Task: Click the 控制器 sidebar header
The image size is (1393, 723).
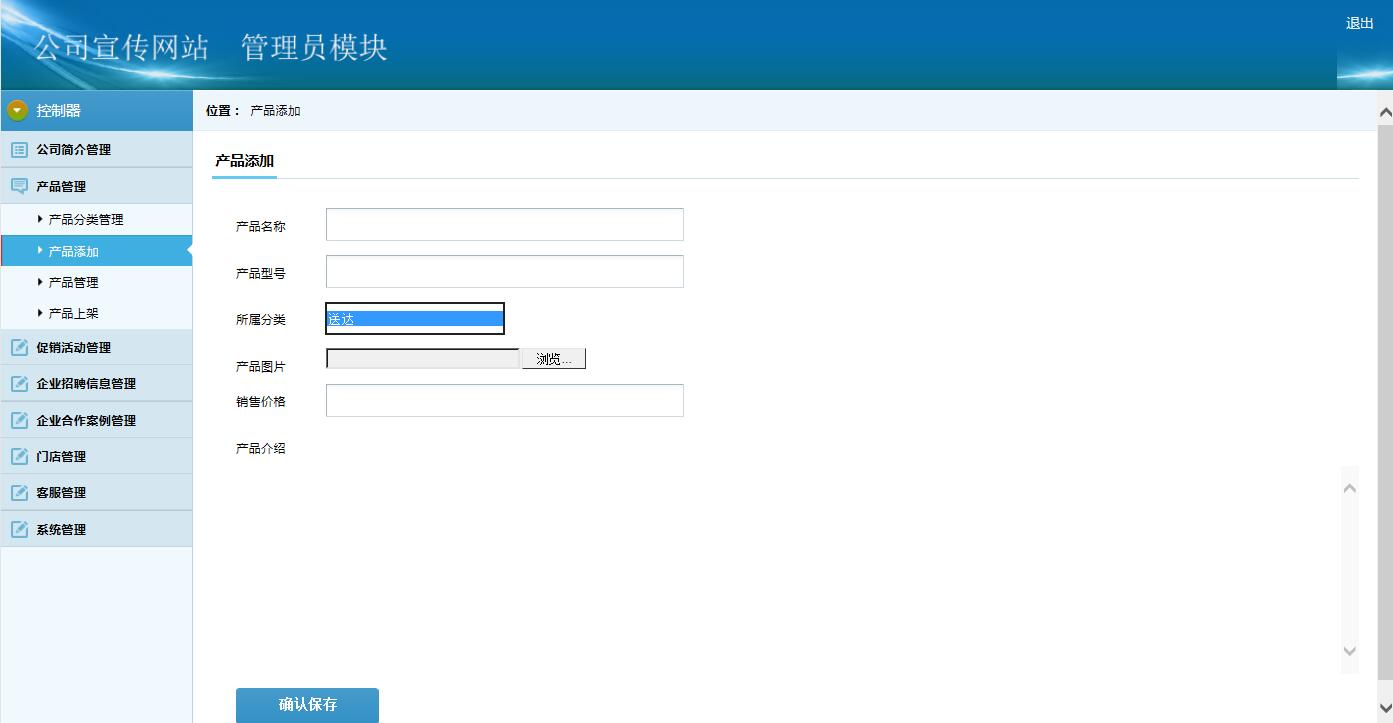Action: pos(96,110)
